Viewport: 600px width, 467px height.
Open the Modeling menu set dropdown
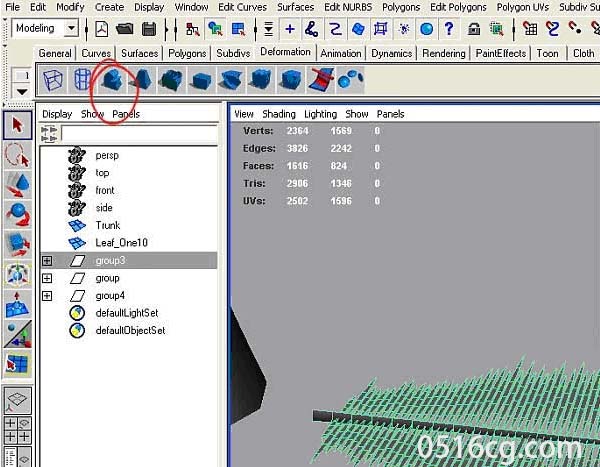71,29
